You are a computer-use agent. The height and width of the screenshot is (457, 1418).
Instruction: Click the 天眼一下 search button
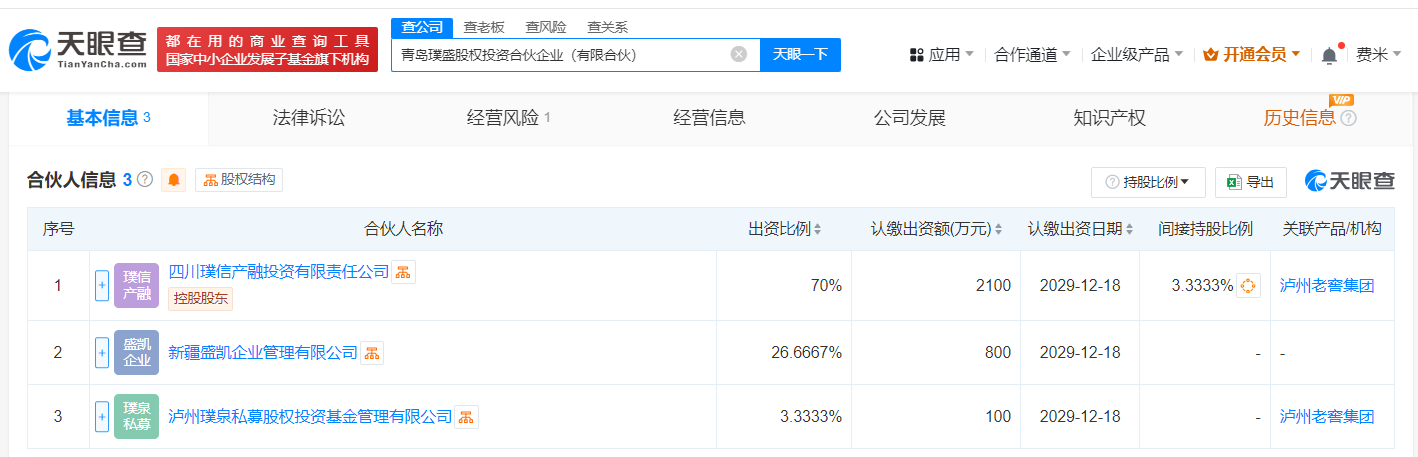coord(800,54)
